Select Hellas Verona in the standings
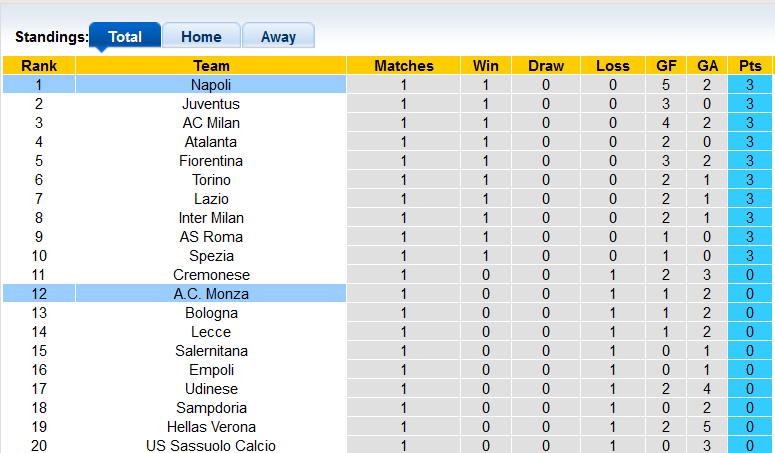 click(211, 427)
